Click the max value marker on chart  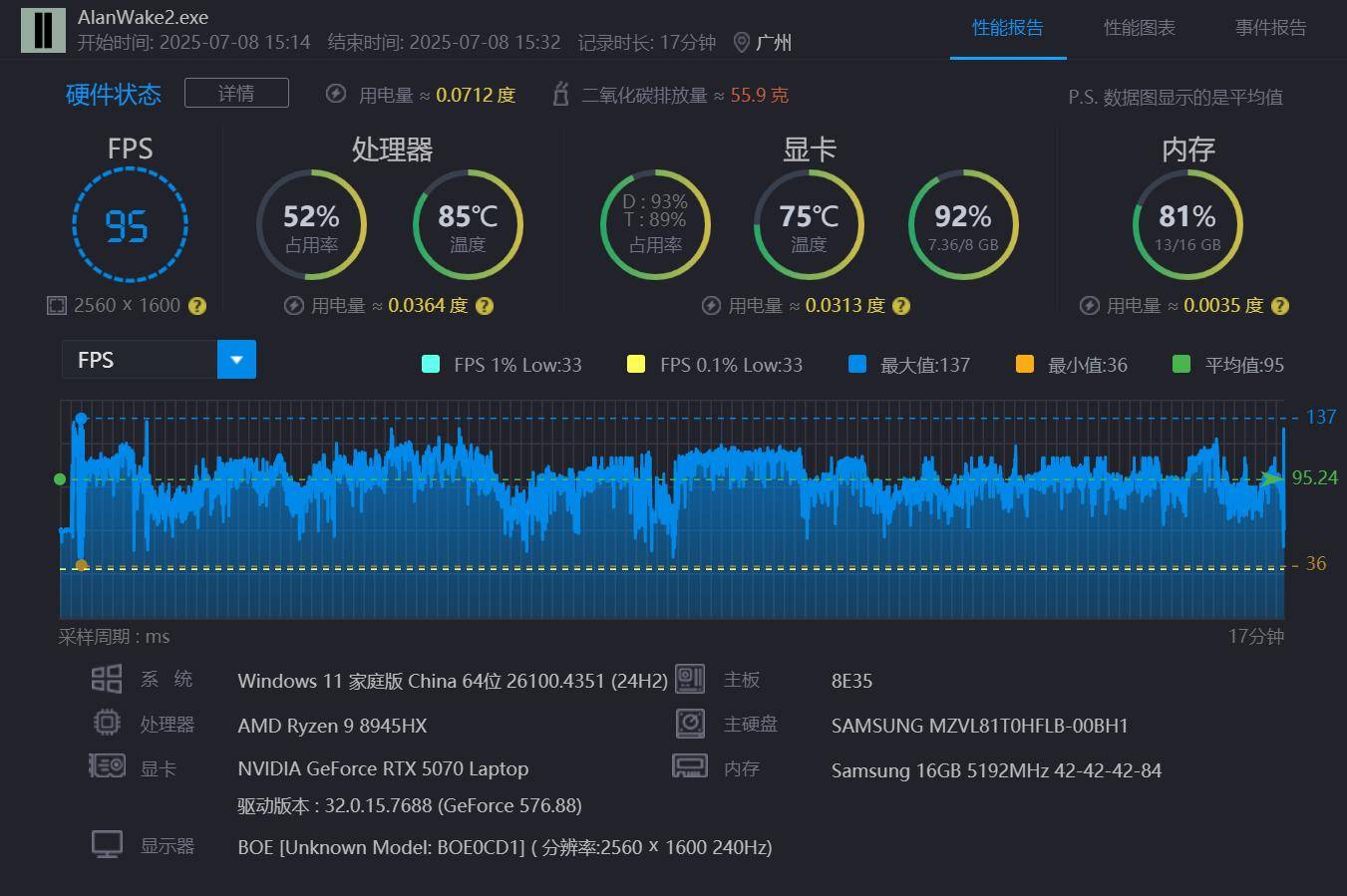(81, 419)
